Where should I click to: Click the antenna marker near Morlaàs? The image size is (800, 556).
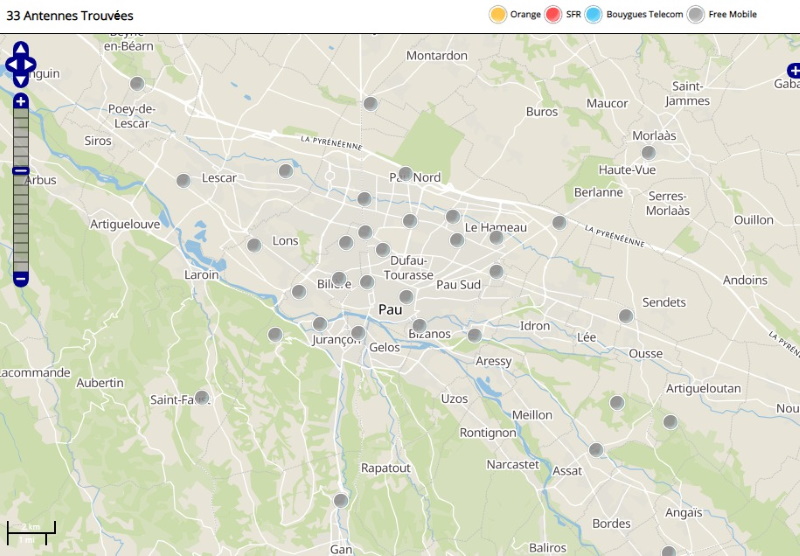pyautogui.click(x=648, y=153)
